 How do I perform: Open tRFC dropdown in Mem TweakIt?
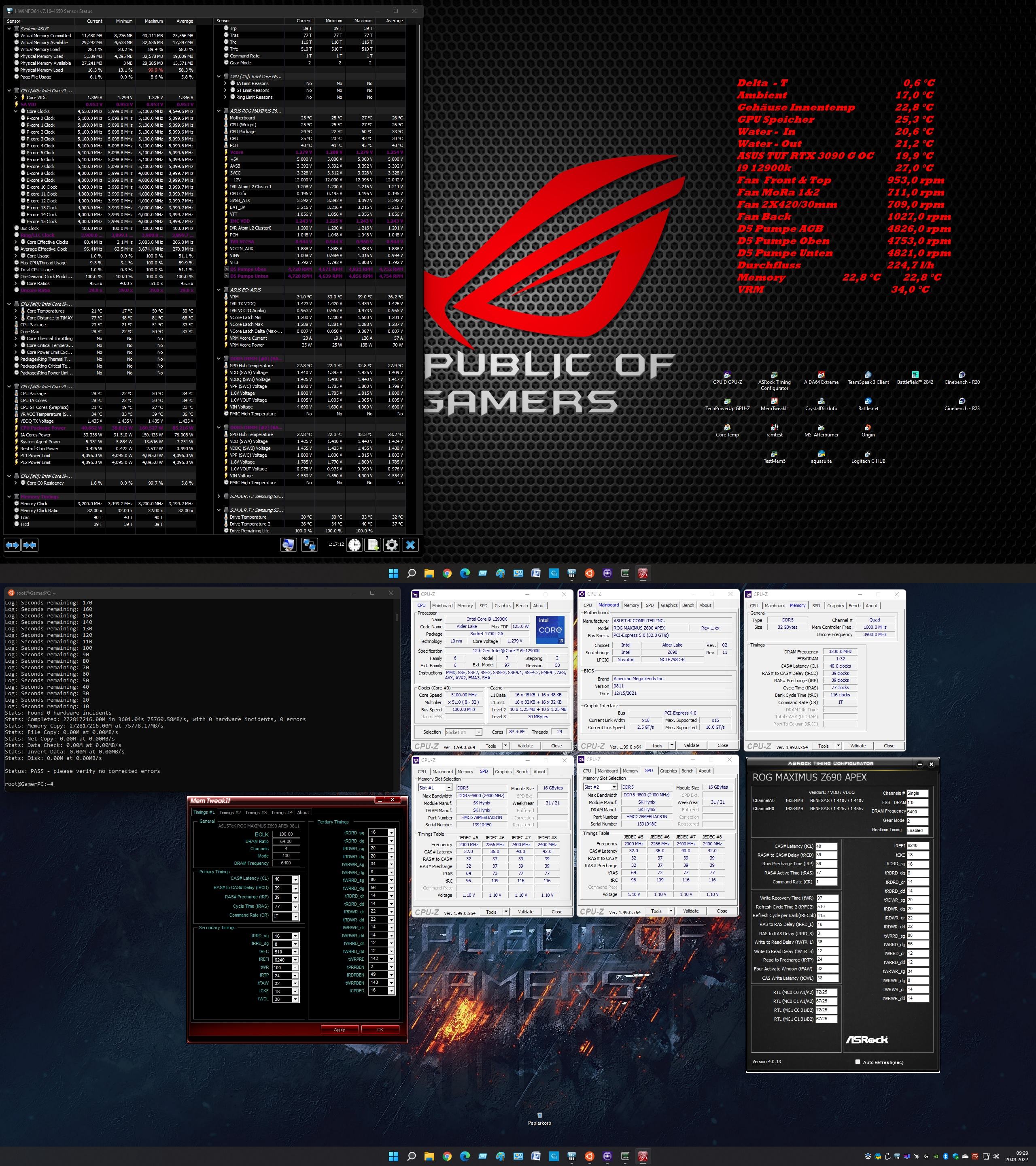coord(295,951)
